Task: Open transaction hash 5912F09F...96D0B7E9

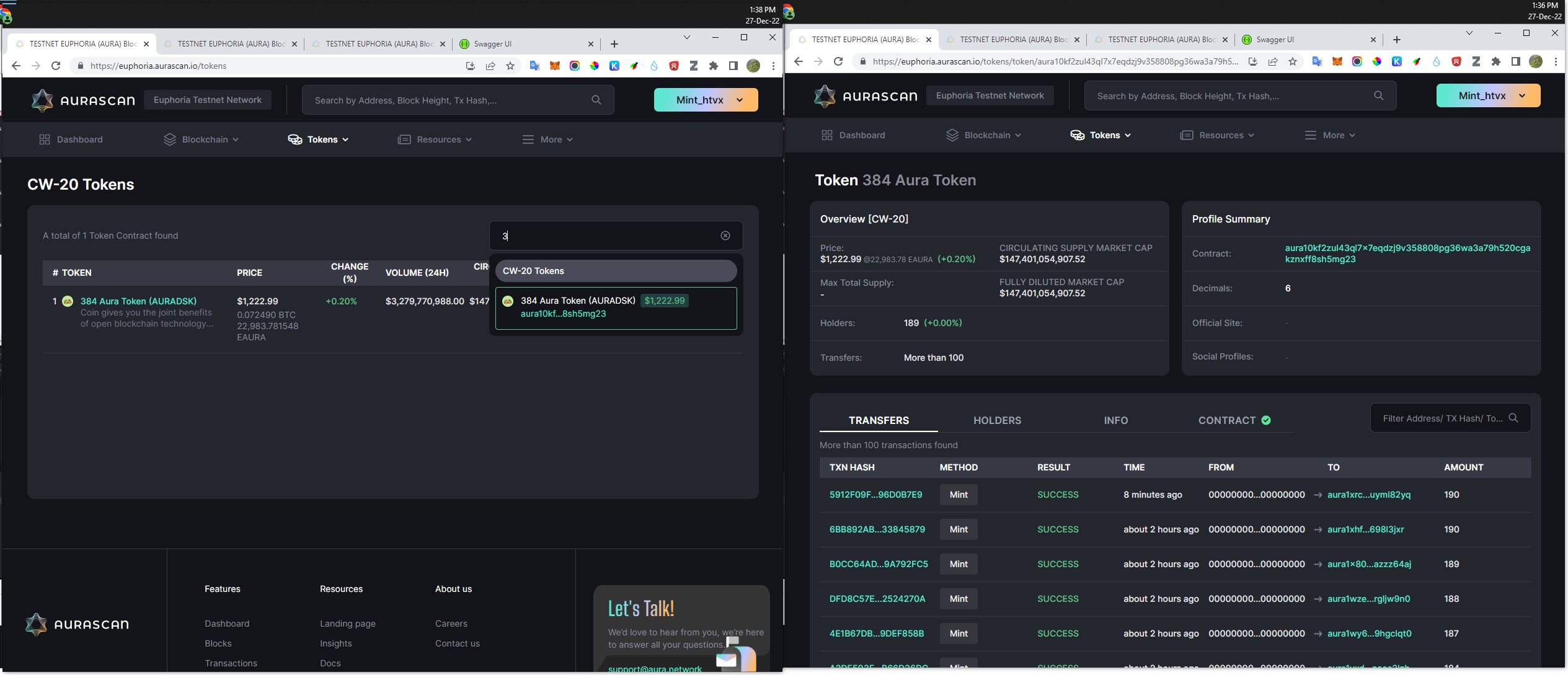Action: pos(875,495)
